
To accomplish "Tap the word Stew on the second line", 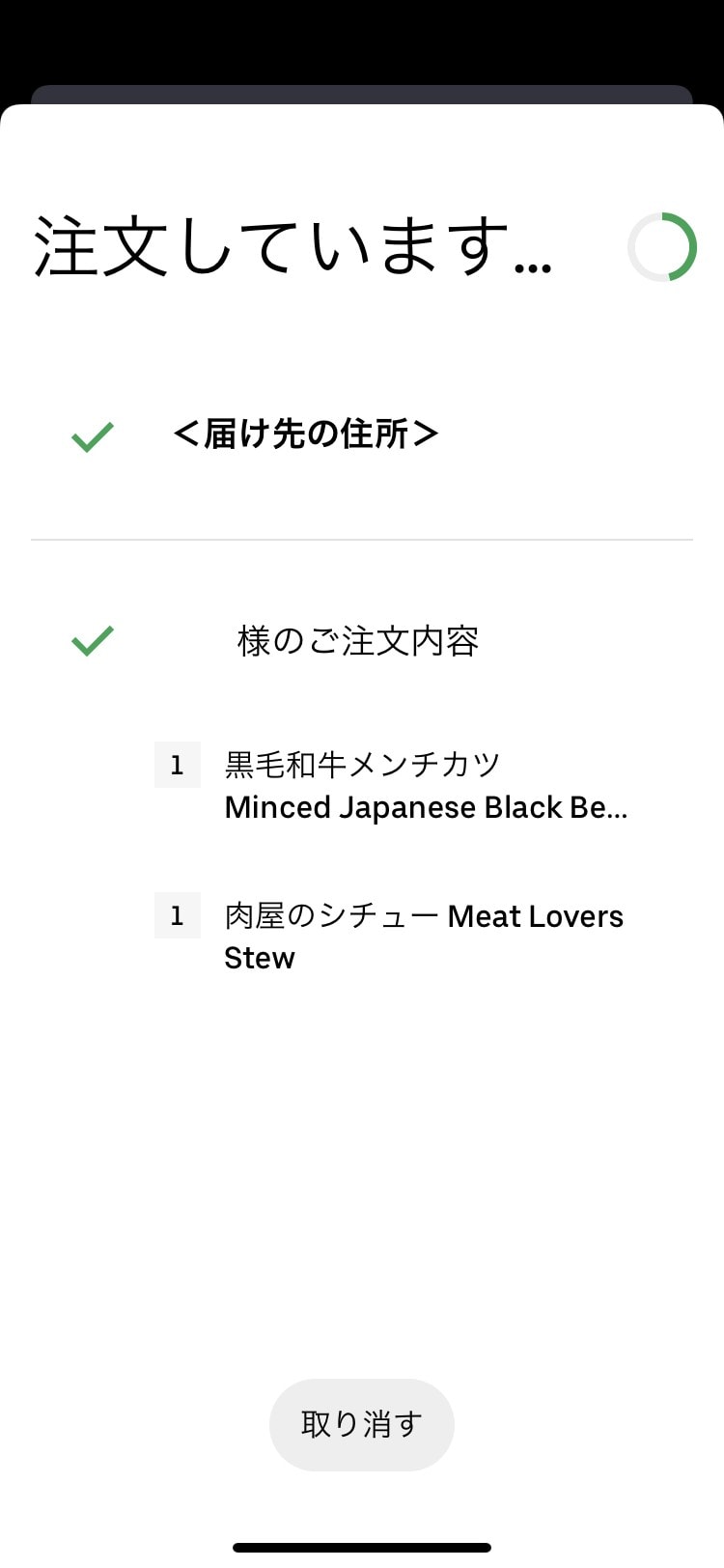I will pos(260,958).
